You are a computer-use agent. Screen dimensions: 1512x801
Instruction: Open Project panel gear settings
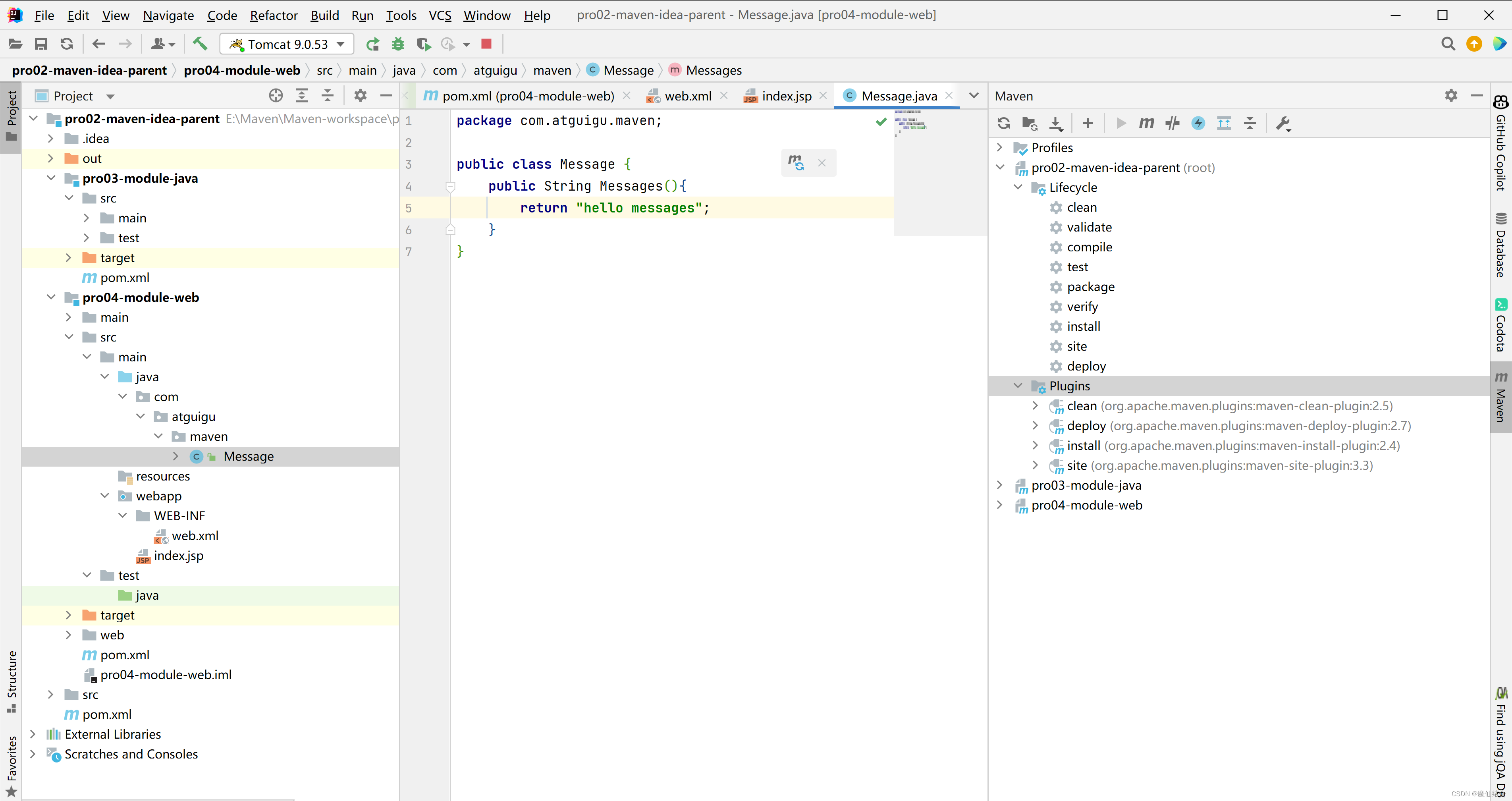click(361, 96)
